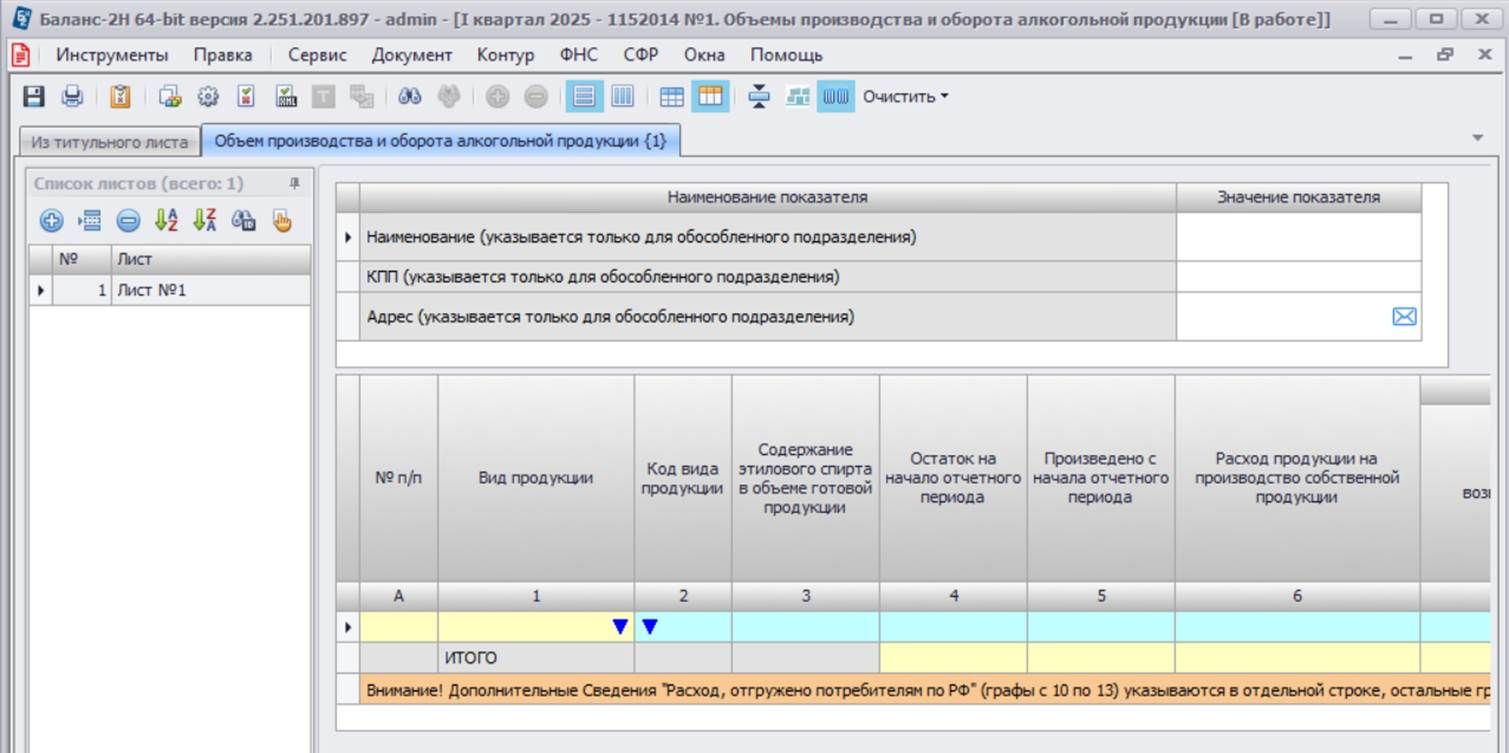Toggle horizontal row layout toolbar button
Screen dimensions: 1509x753
tap(584, 96)
